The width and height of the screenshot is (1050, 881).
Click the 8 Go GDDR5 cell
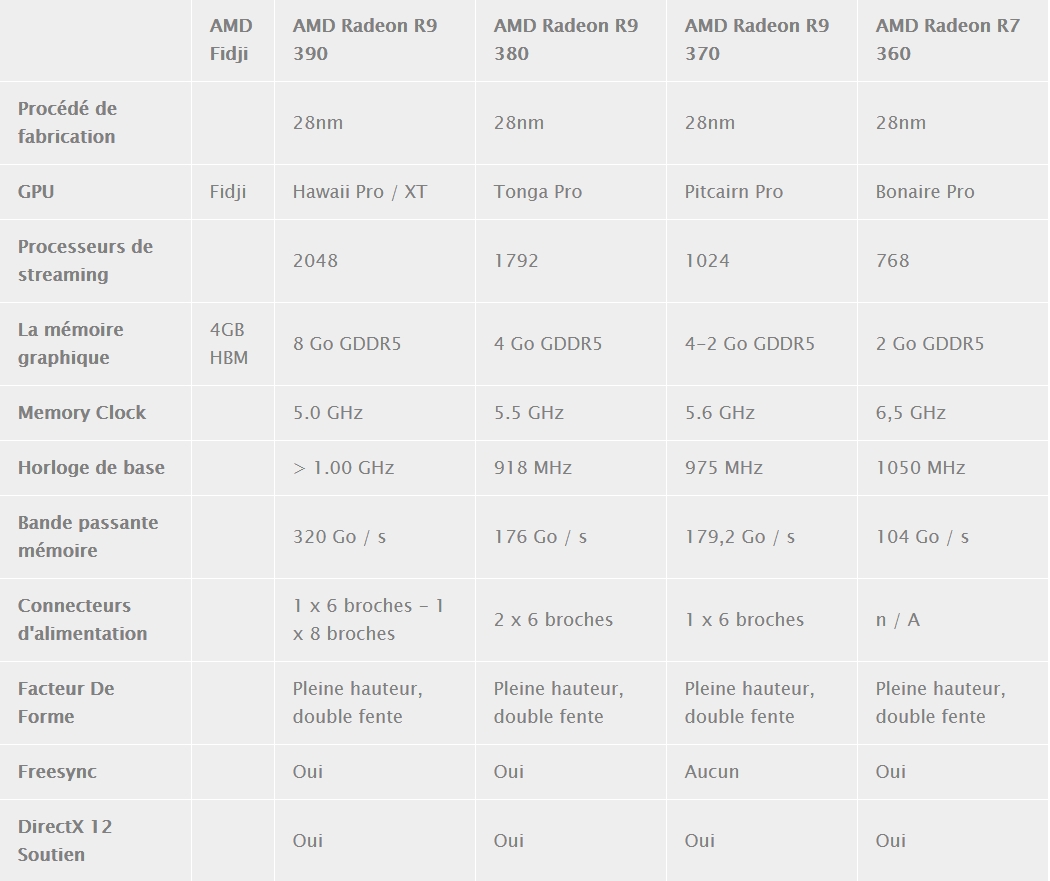[x=347, y=343]
